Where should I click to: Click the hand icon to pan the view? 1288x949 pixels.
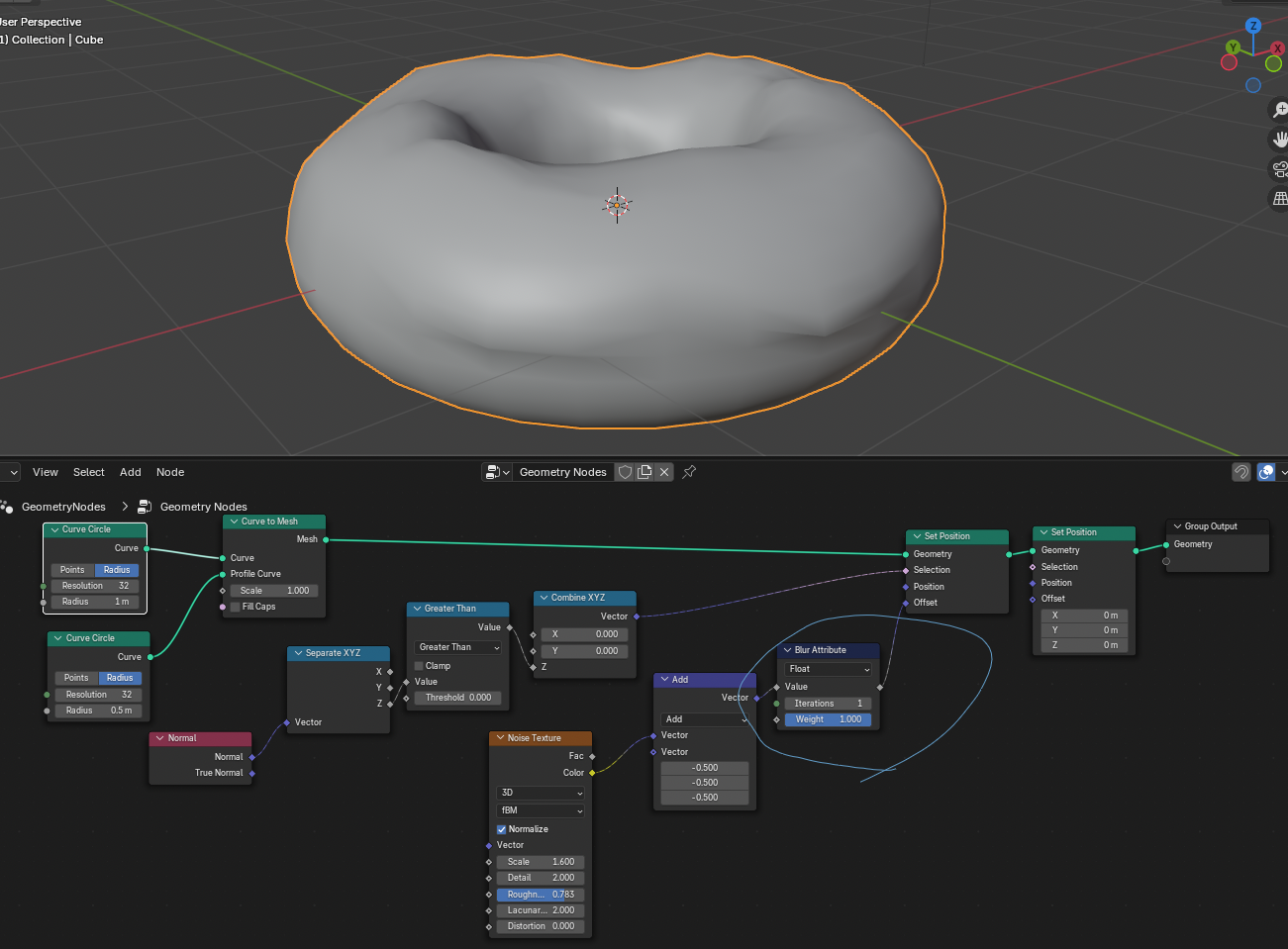[x=1280, y=140]
